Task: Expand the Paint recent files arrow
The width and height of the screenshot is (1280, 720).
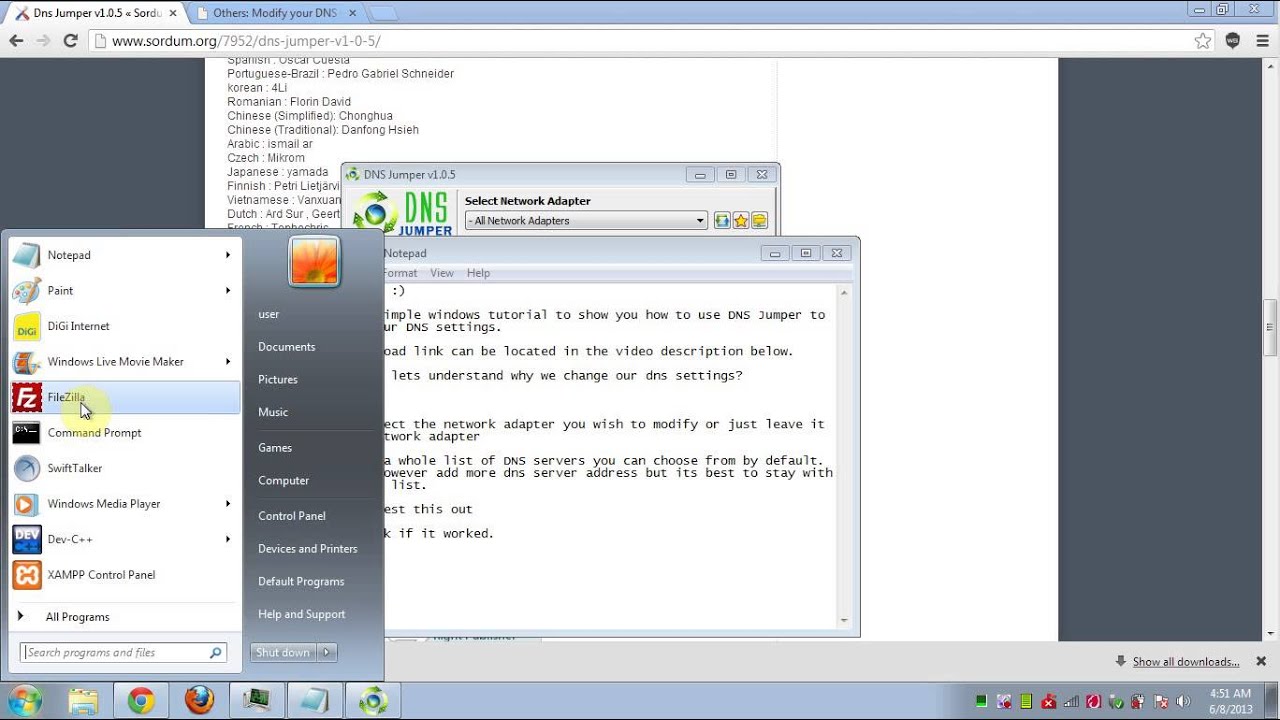Action: pos(228,290)
